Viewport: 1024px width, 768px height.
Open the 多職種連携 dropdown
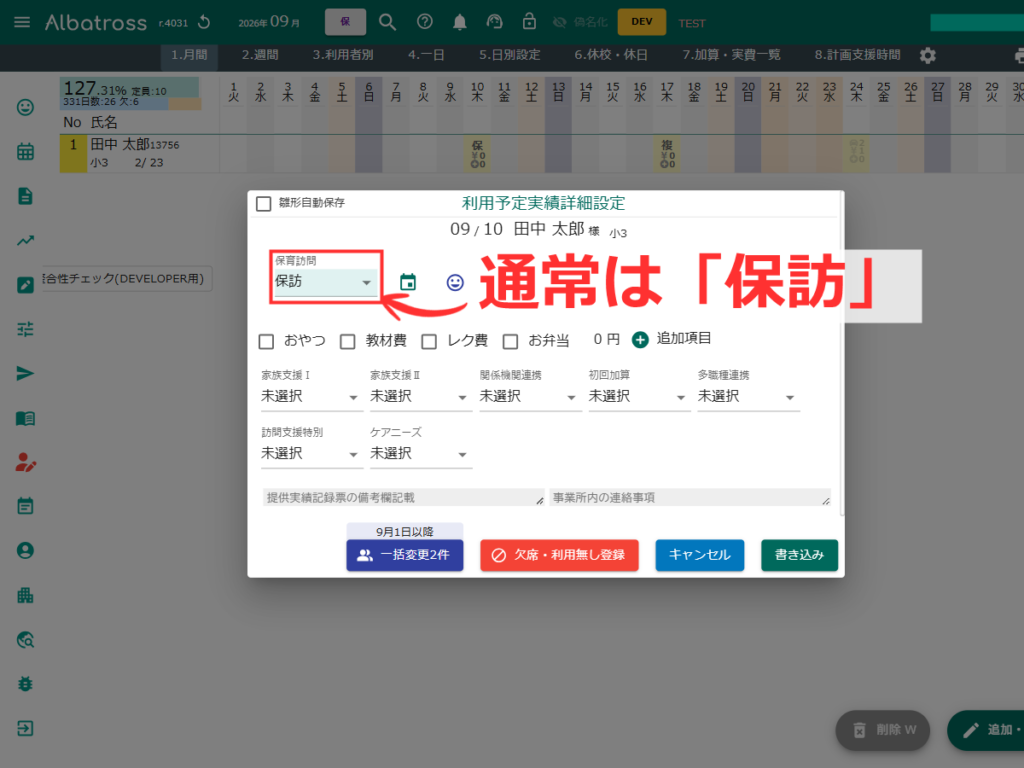coord(748,396)
